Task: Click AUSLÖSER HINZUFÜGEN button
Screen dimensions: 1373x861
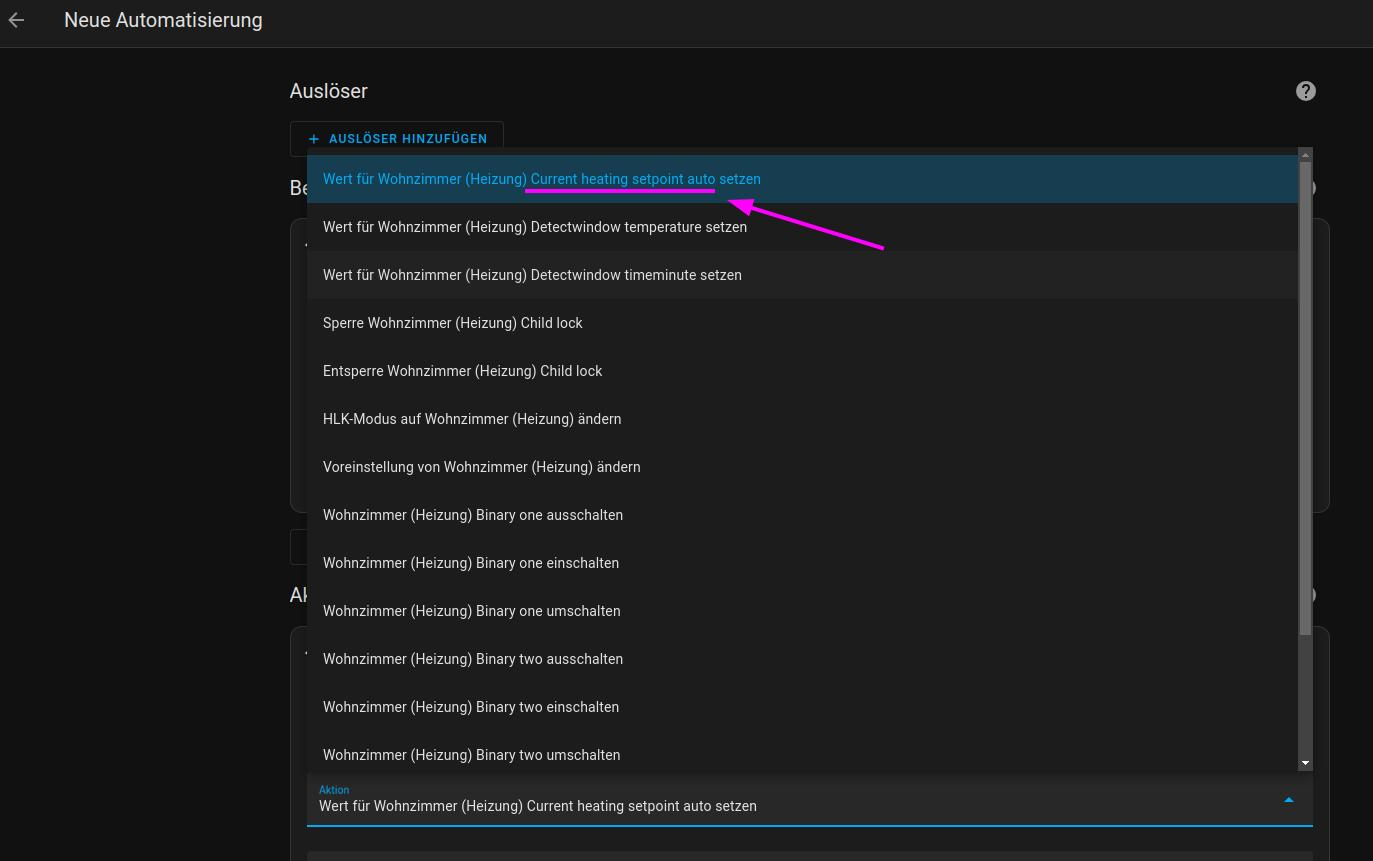Action: pyautogui.click(x=397, y=138)
